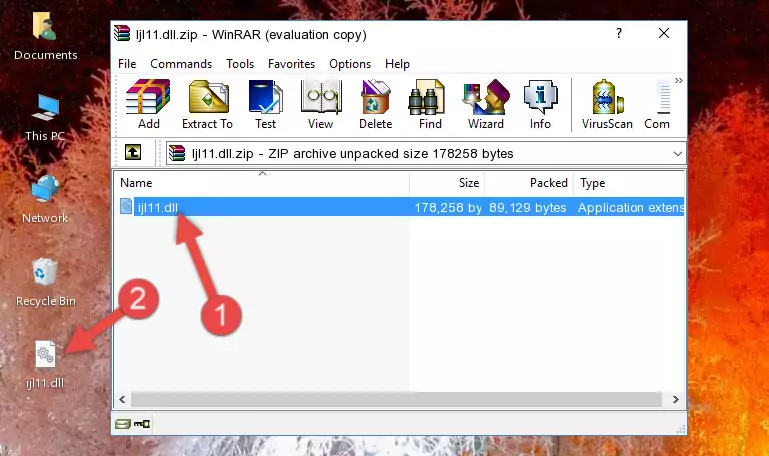
Task: Click the horizontal scrollbar right arrow
Action: [675, 399]
